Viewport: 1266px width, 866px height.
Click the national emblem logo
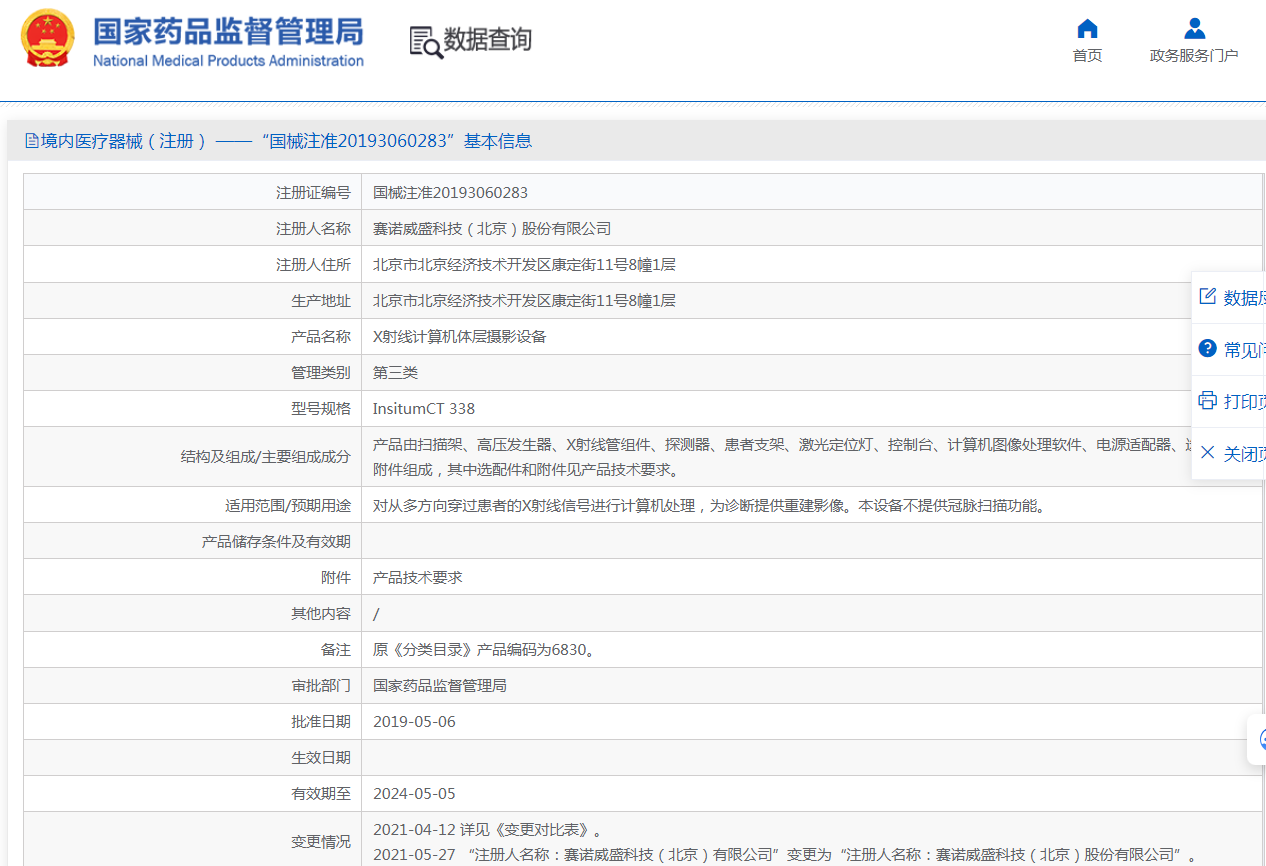pyautogui.click(x=48, y=38)
